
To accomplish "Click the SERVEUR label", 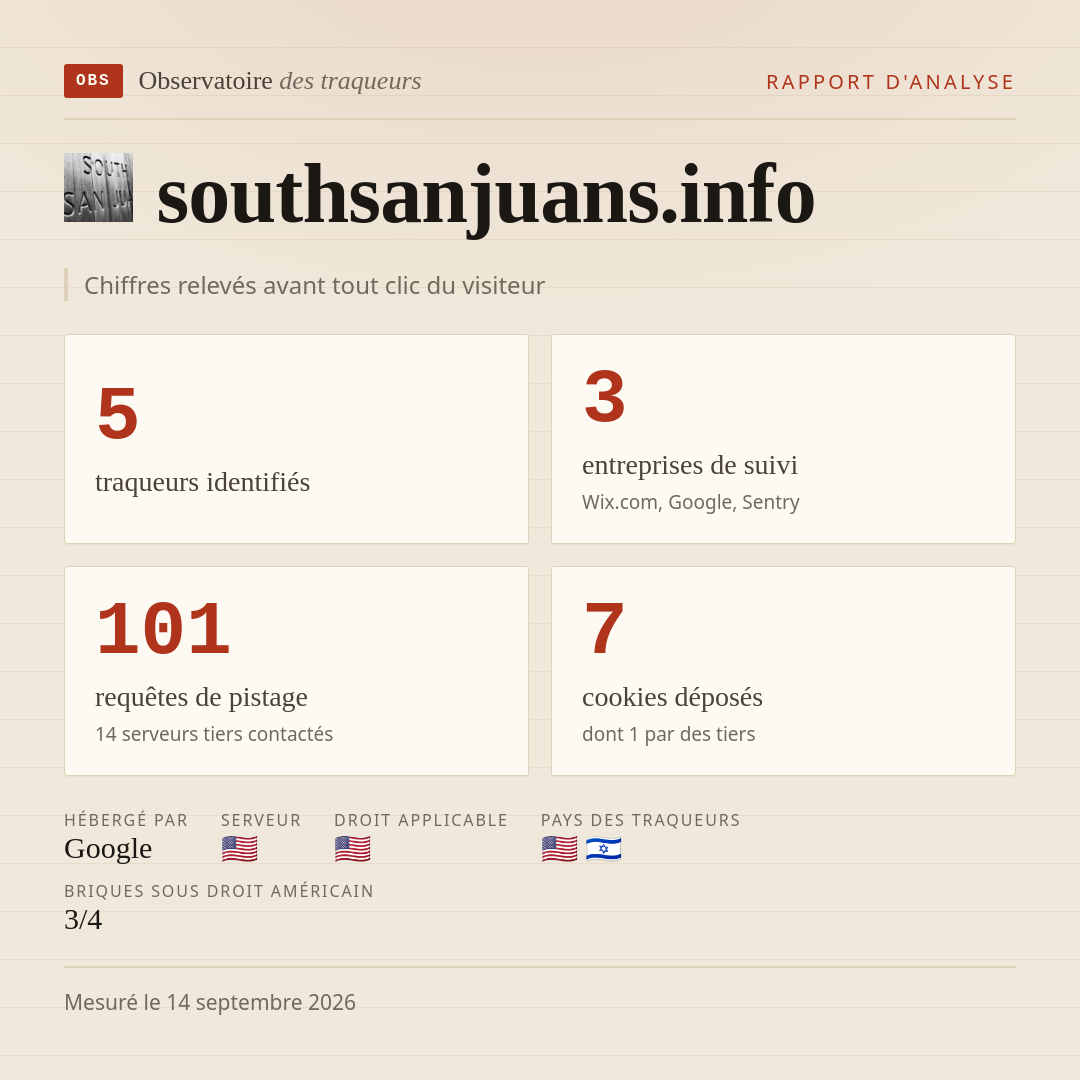I will pos(261,820).
